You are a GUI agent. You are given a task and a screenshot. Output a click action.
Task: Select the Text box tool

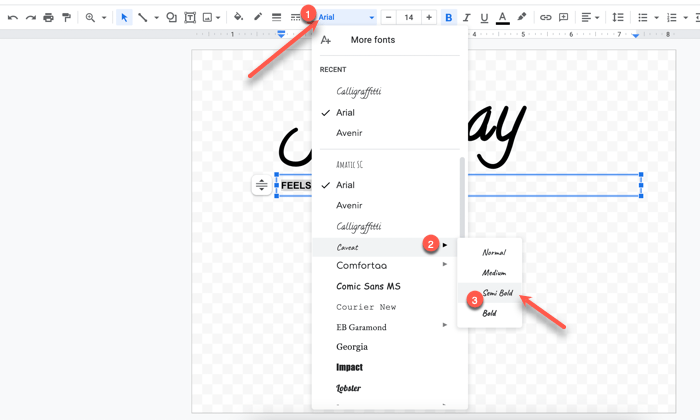[x=190, y=17]
